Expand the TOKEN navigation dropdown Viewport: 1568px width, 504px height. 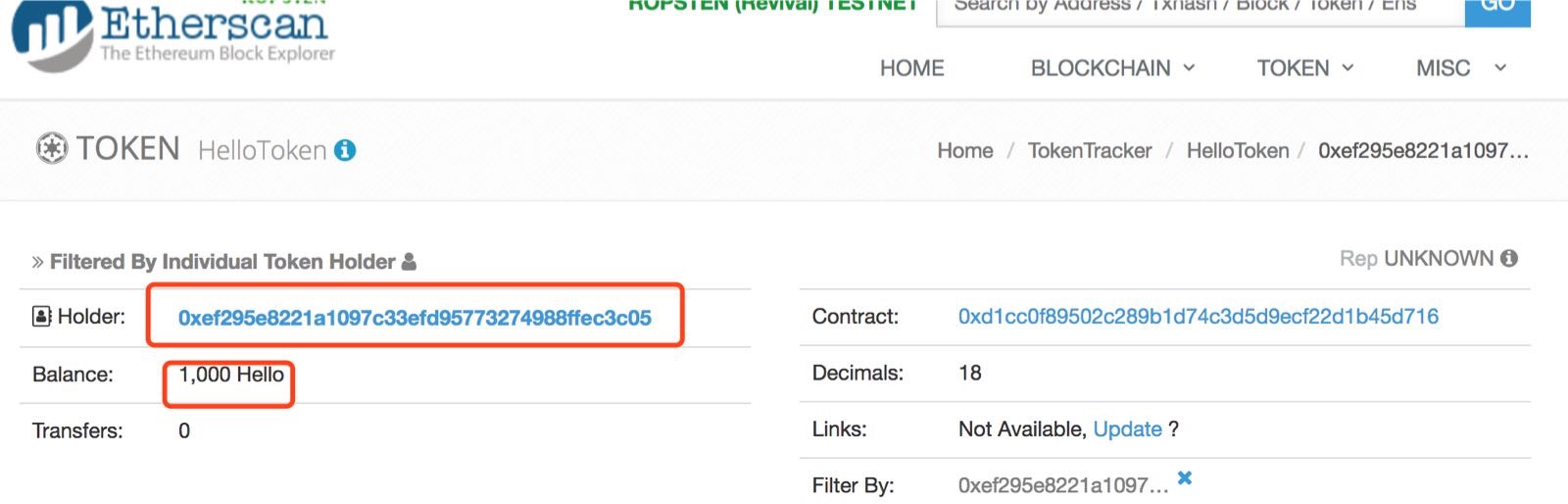1305,68
